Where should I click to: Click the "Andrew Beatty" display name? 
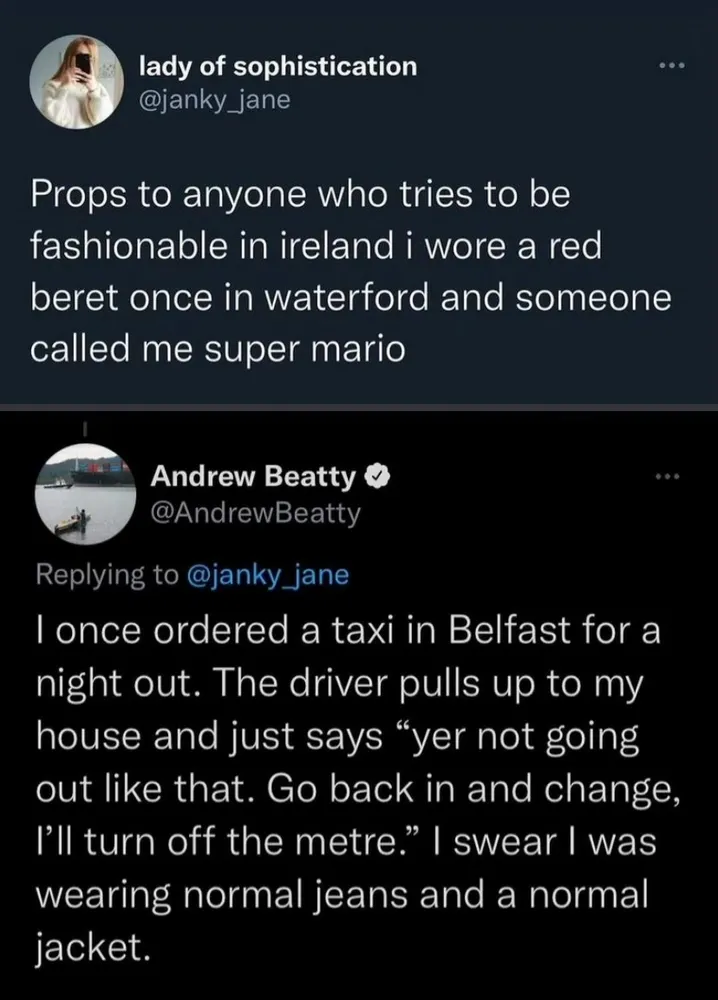pyautogui.click(x=253, y=481)
